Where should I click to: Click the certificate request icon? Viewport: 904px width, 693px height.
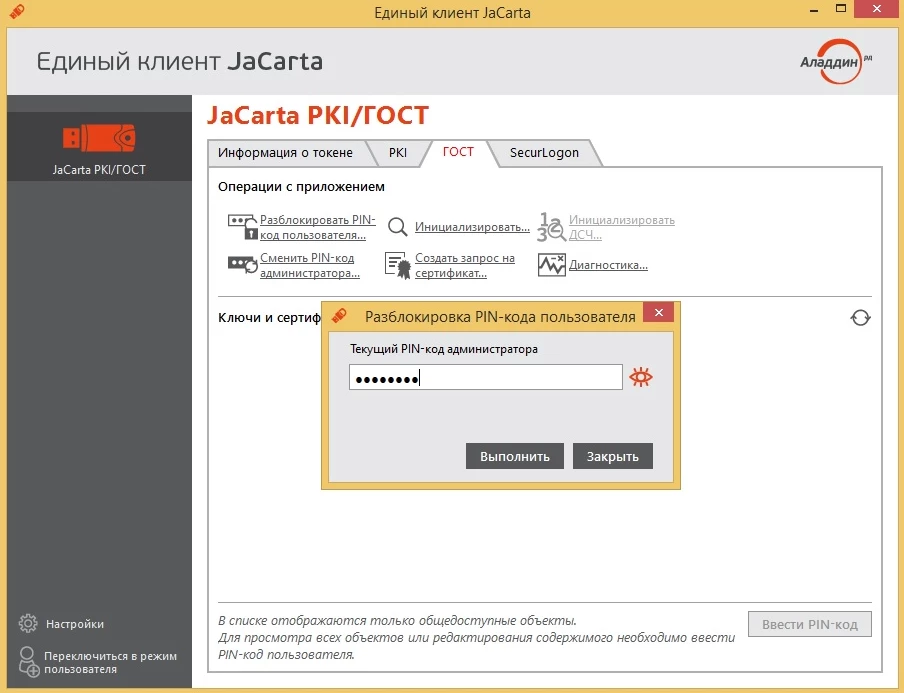pyautogui.click(x=397, y=265)
